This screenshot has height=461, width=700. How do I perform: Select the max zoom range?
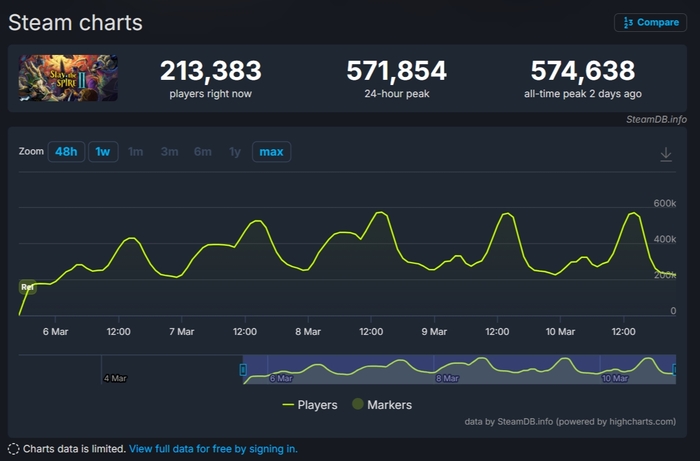271,152
